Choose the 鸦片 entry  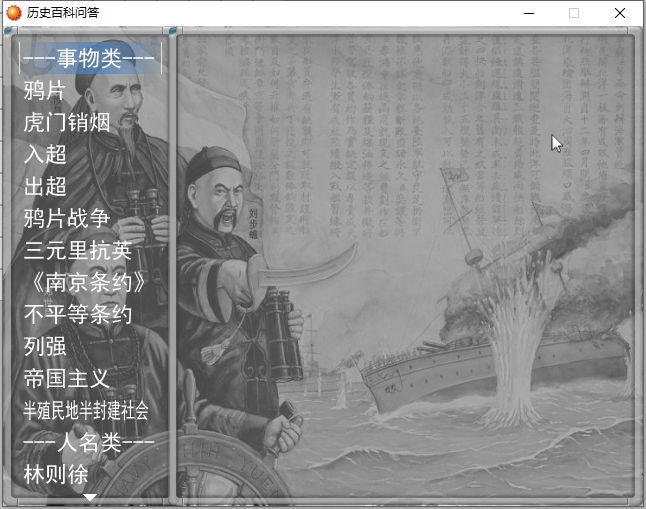click(x=44, y=90)
